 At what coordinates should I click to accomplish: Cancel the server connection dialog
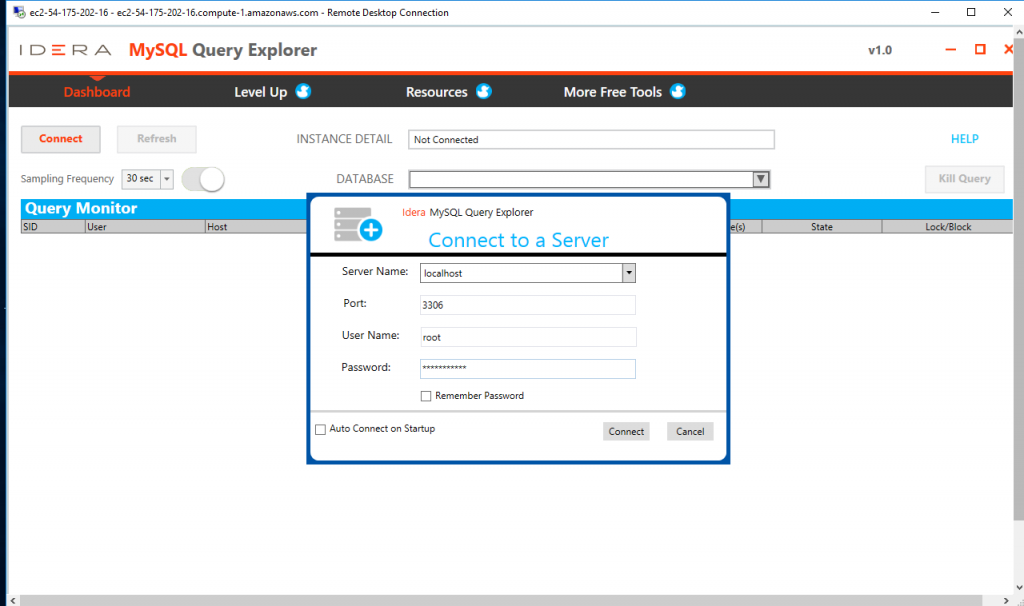point(689,431)
